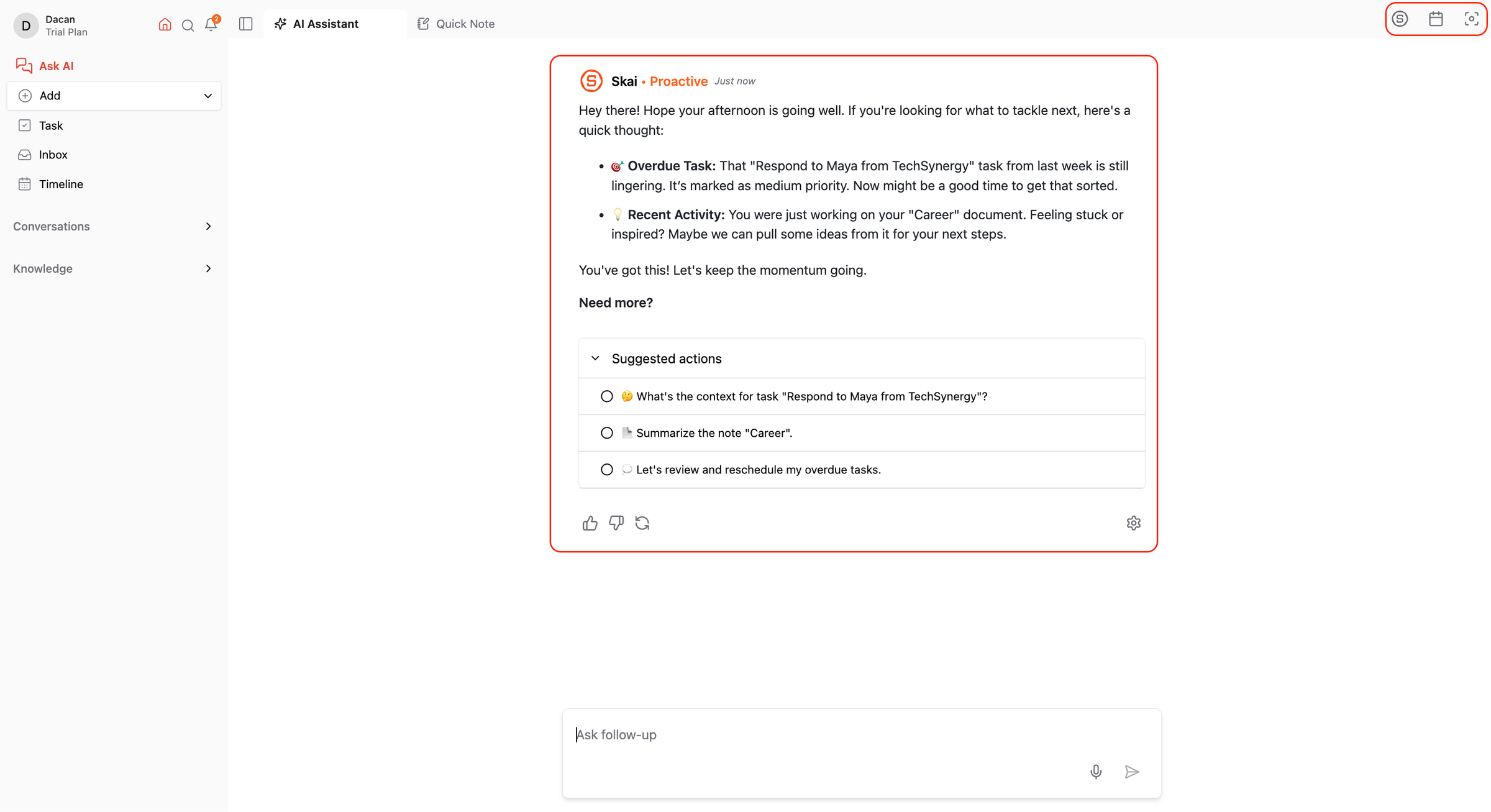
Task: Regenerate the AI response
Action: [643, 522]
